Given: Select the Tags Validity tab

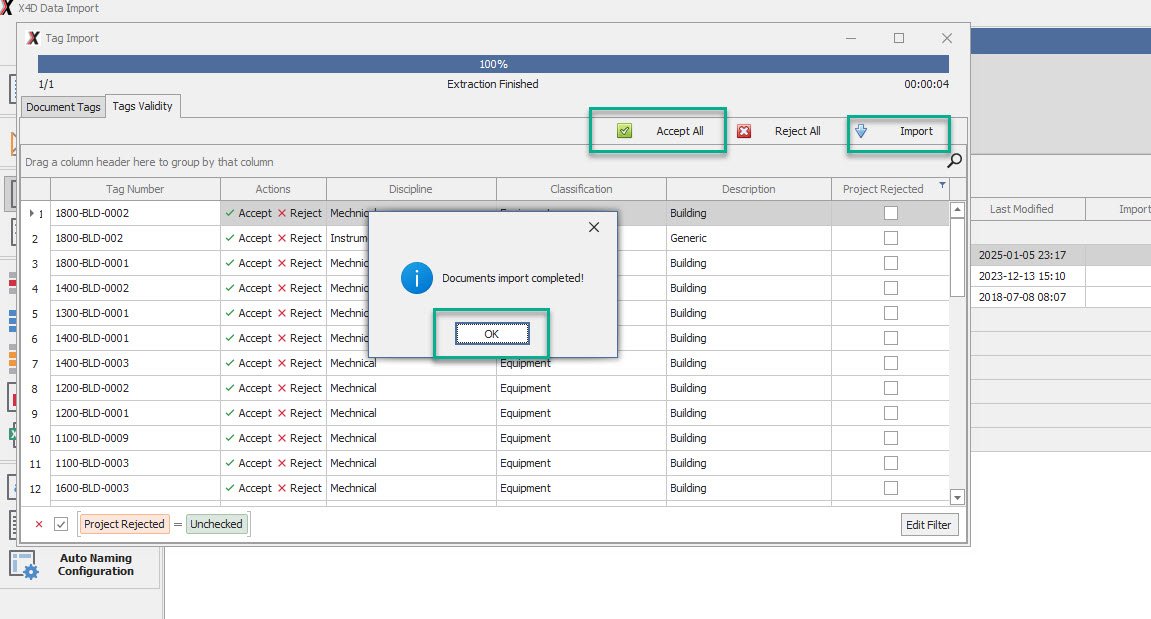Looking at the screenshot, I should coord(142,106).
